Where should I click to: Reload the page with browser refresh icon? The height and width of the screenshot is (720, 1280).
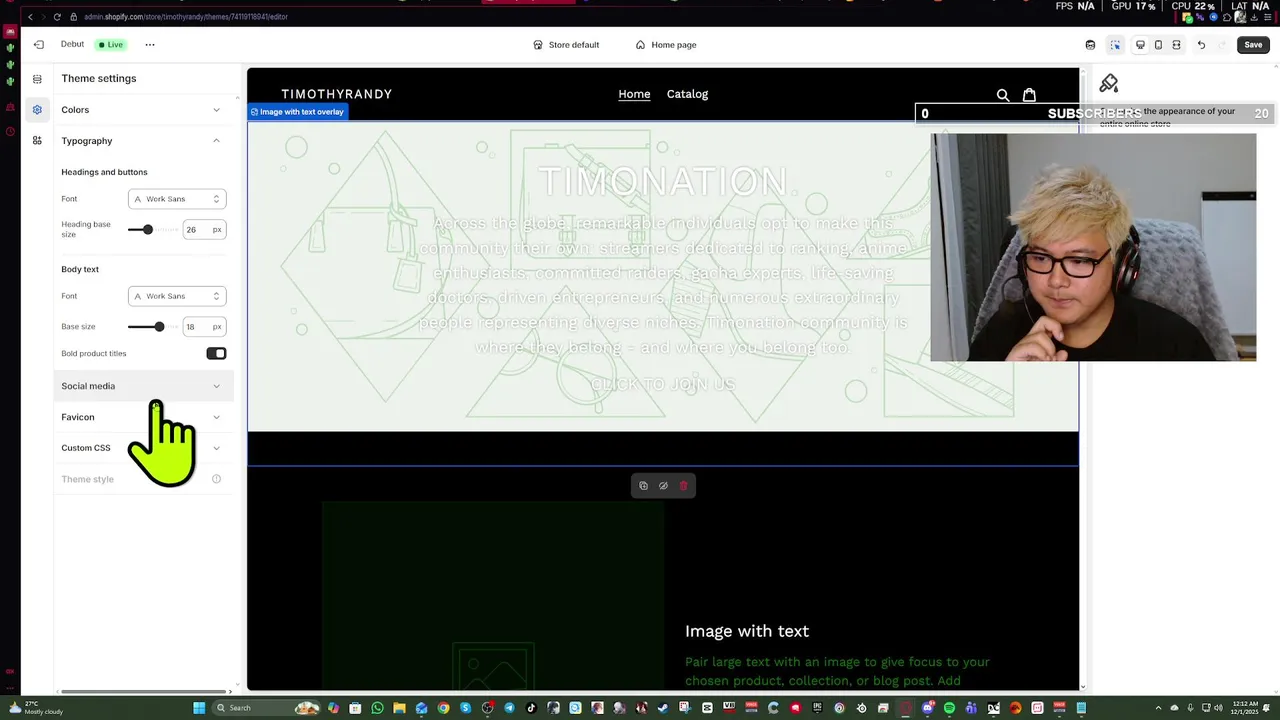click(x=57, y=17)
